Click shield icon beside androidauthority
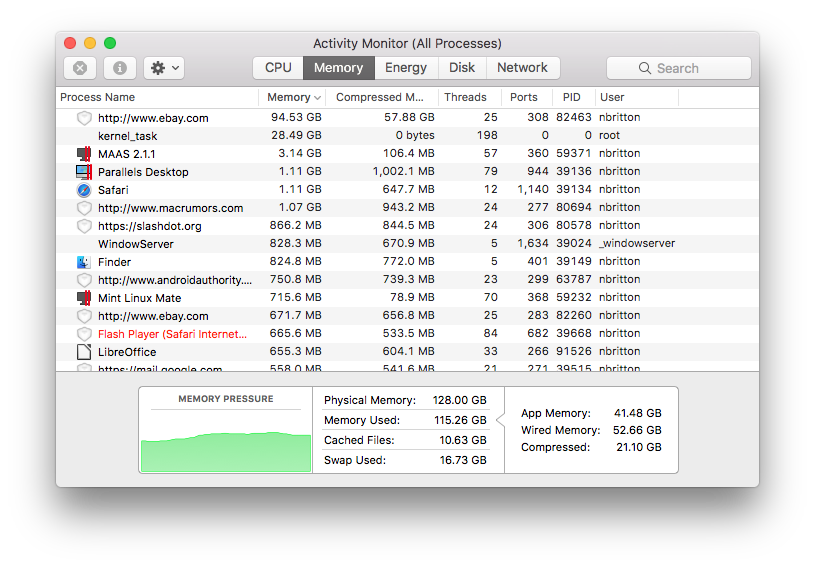Viewport: 815px width, 567px height. [84, 280]
